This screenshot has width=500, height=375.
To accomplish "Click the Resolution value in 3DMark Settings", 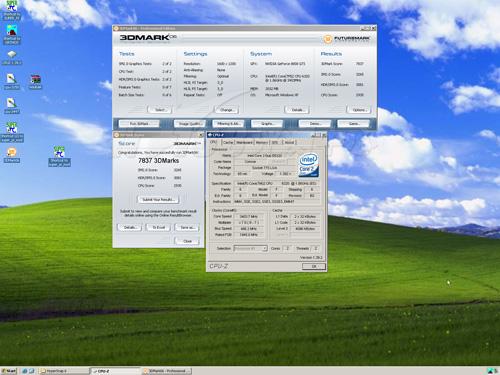I will coord(226,64).
